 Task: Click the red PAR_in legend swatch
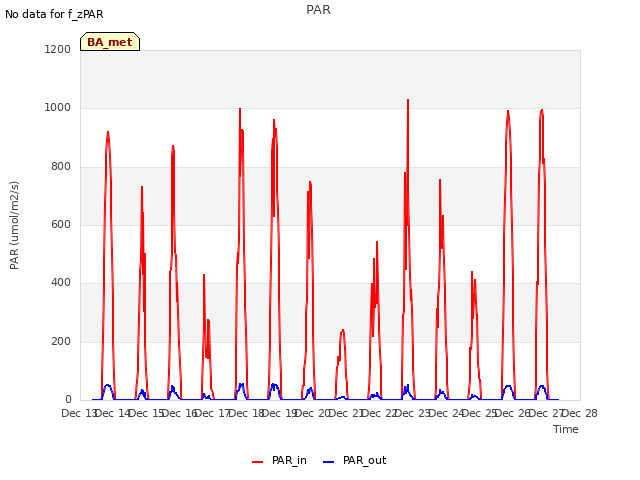coord(258,462)
